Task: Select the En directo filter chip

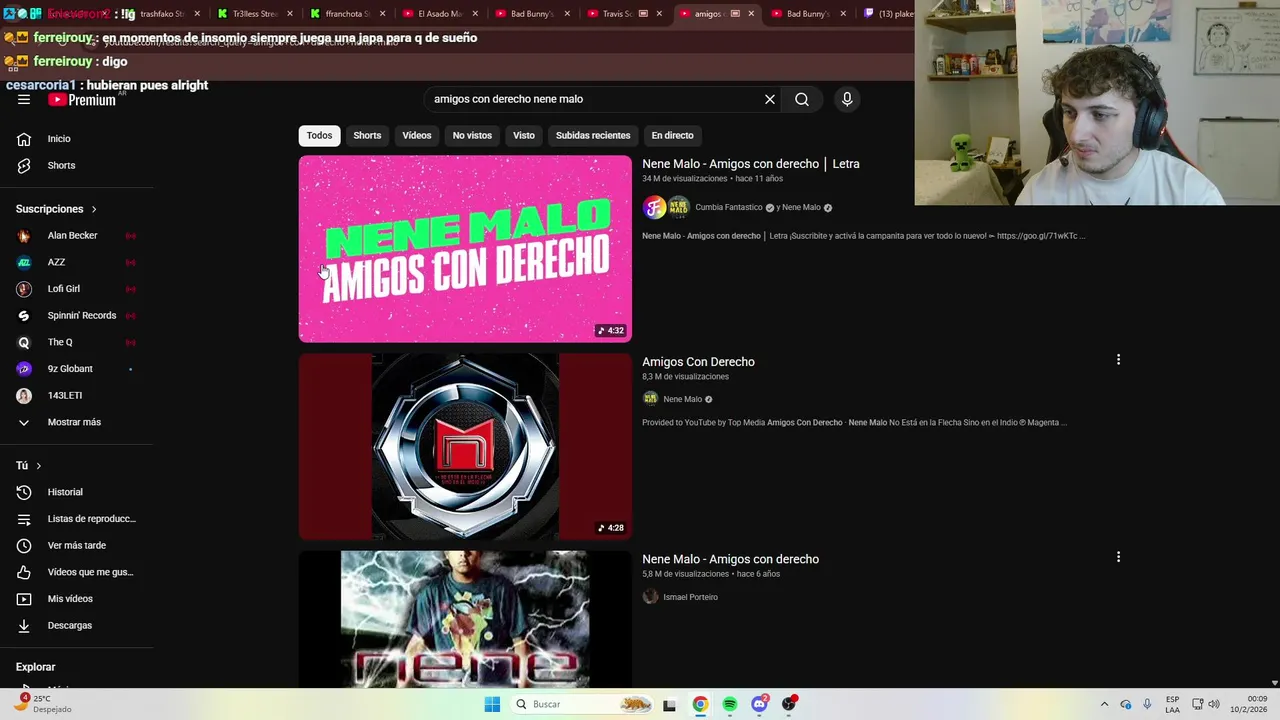Action: pos(672,135)
